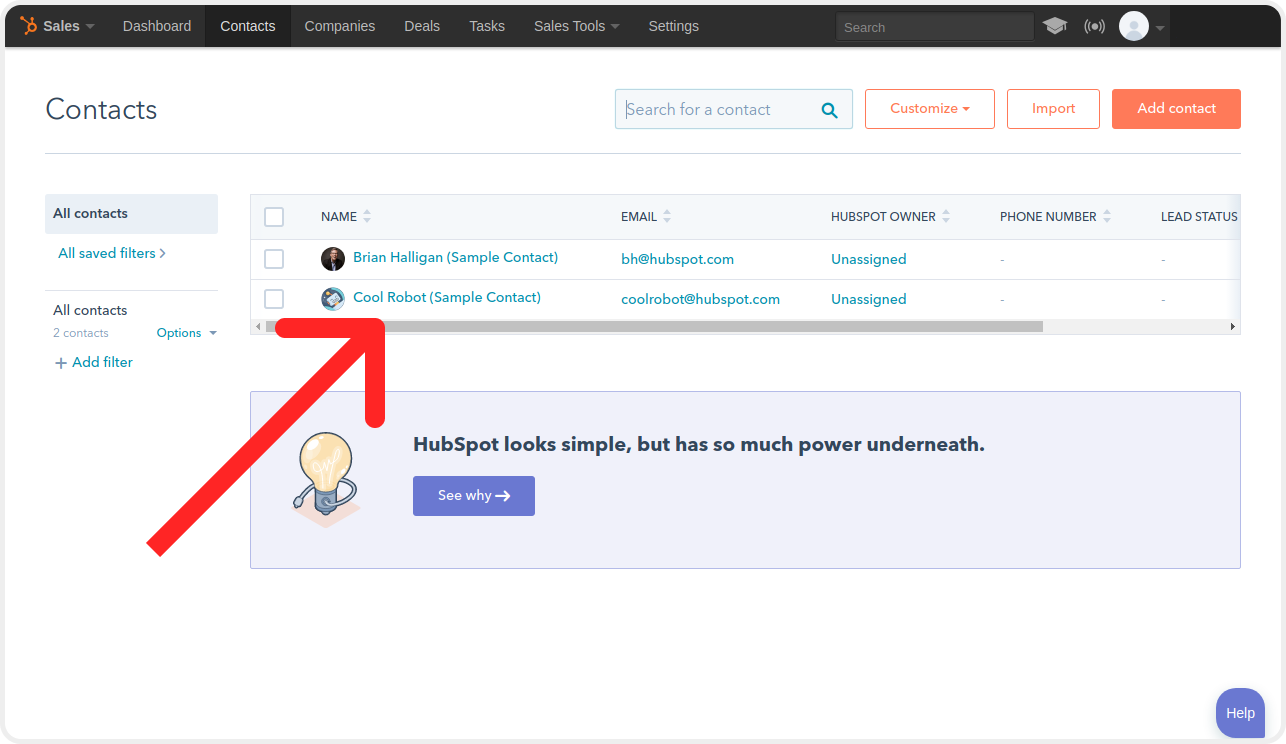Check the Brian Halligan row checkbox
Image resolution: width=1286 pixels, height=744 pixels.
pyautogui.click(x=274, y=259)
